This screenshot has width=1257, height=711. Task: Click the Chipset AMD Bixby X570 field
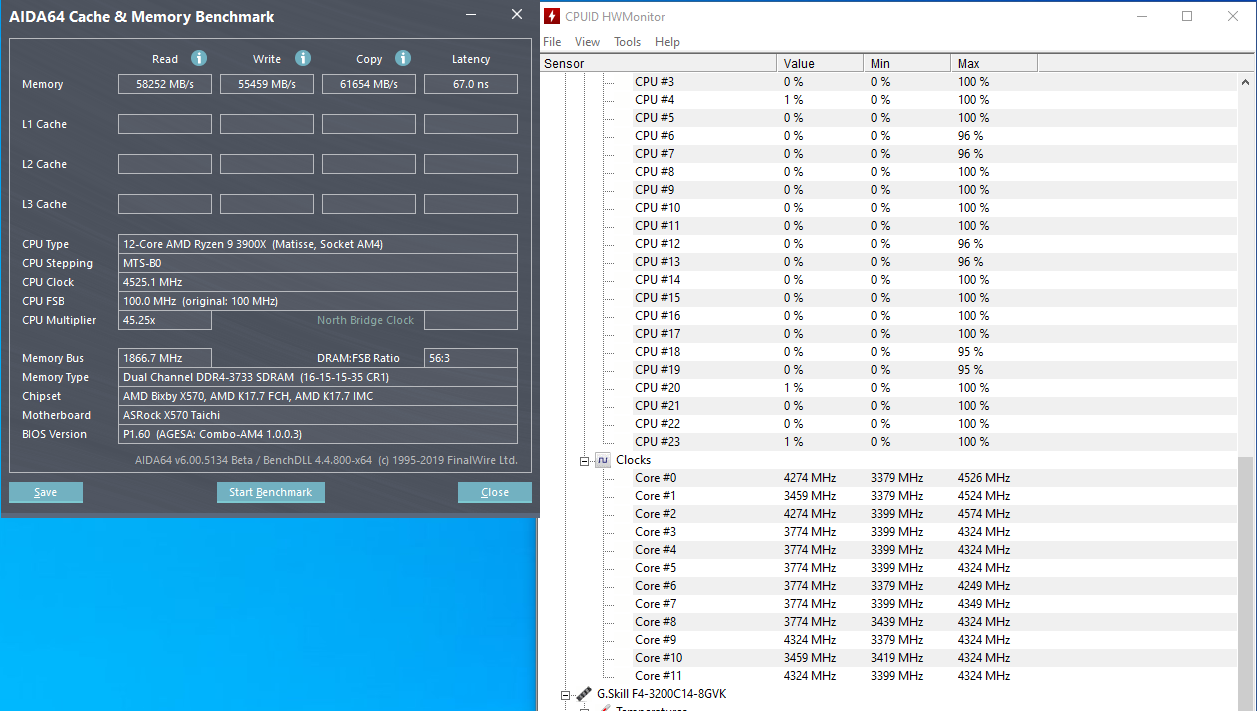coord(318,396)
